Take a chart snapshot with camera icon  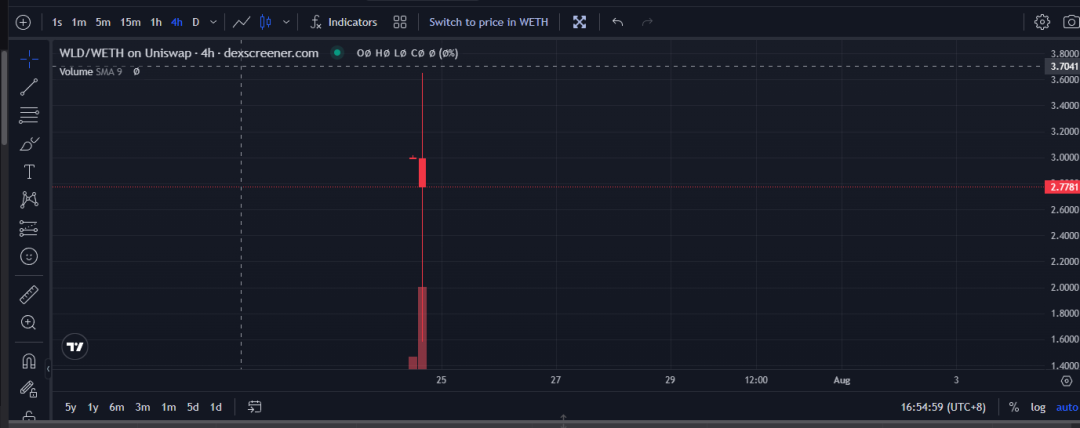click(x=1071, y=22)
